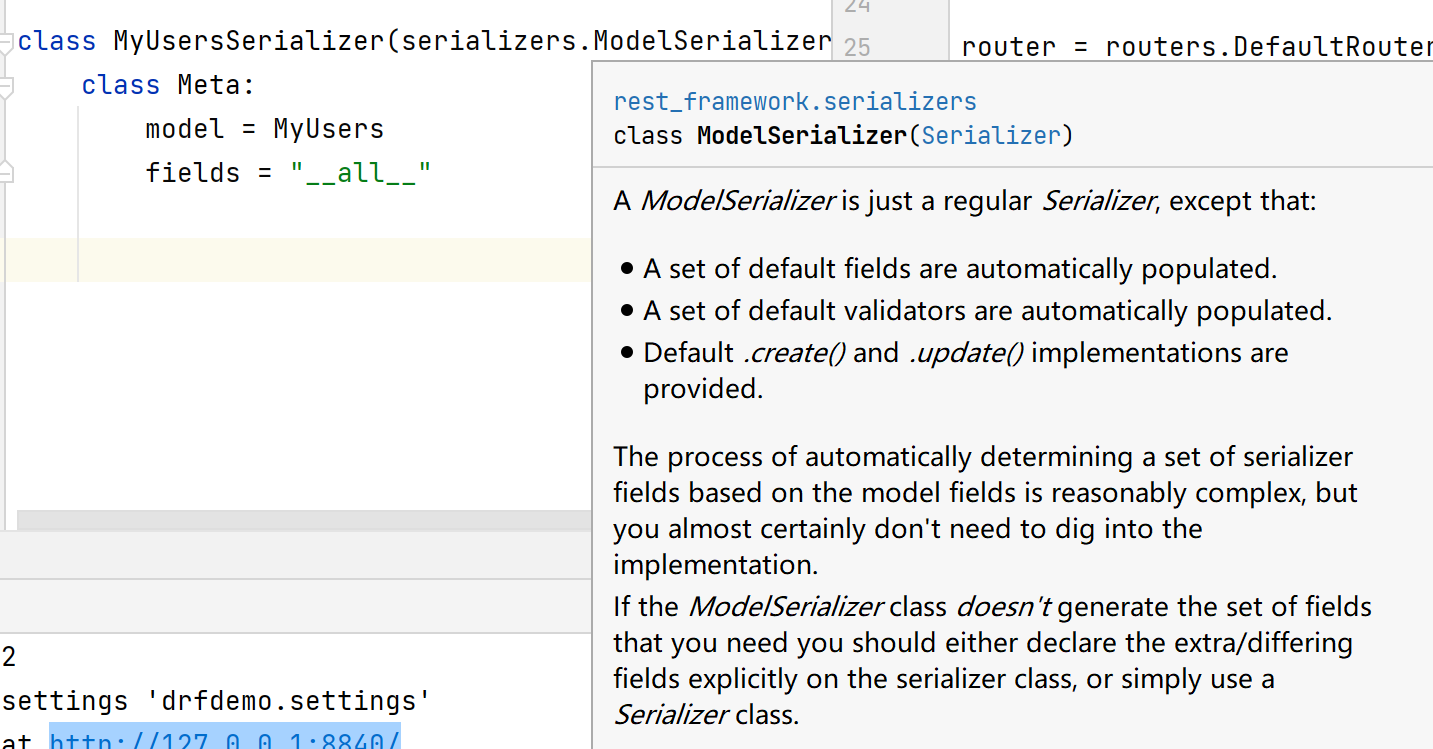Open the rest_framework.serializers module link
This screenshot has width=1433, height=749.
[794, 102]
